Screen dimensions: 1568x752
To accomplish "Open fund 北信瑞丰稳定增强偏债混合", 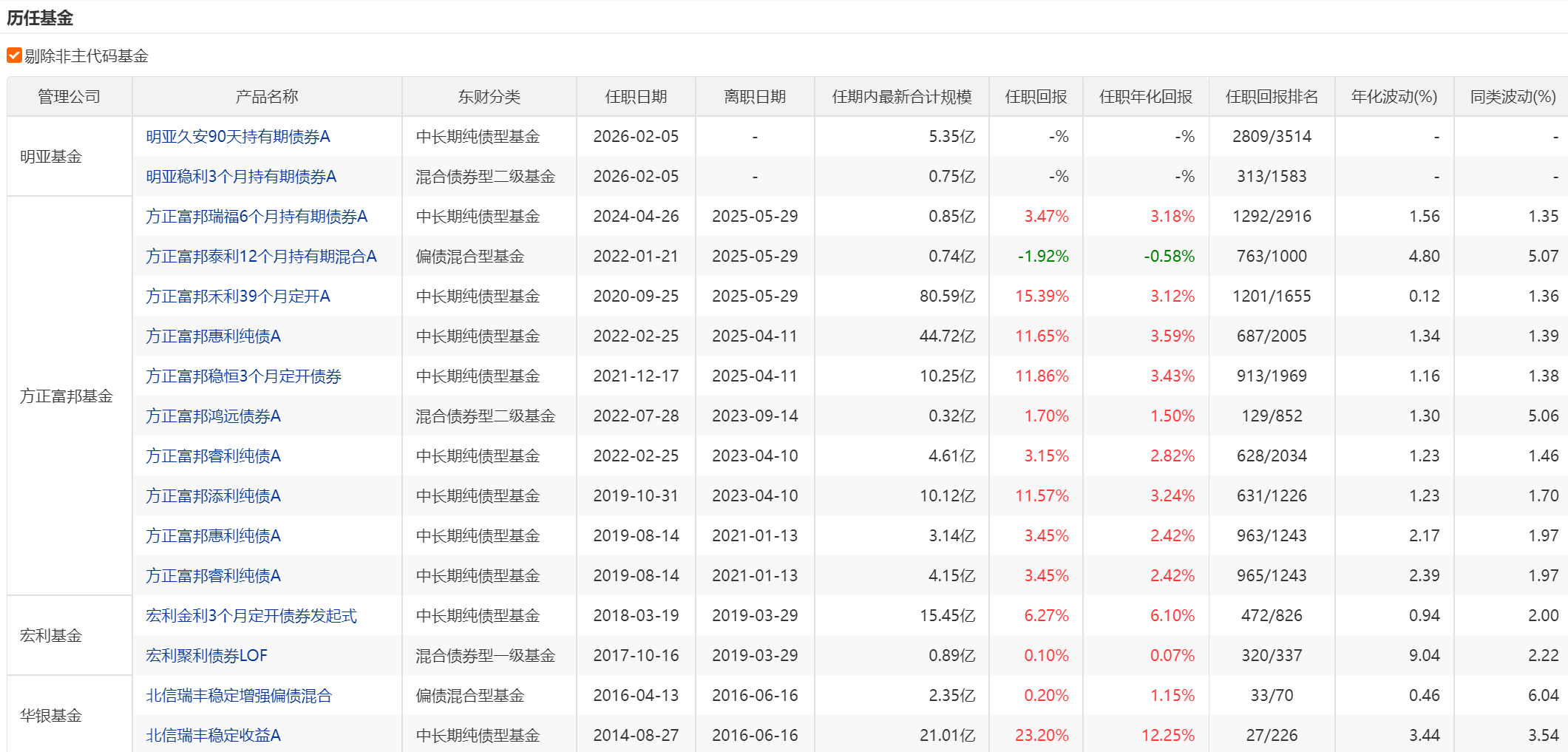I will 239,696.
